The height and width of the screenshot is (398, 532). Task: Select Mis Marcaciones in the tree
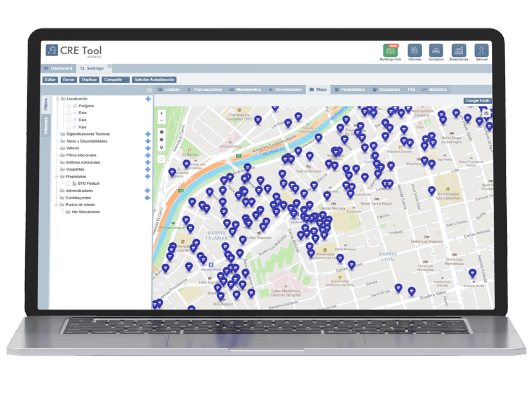pos(83,212)
